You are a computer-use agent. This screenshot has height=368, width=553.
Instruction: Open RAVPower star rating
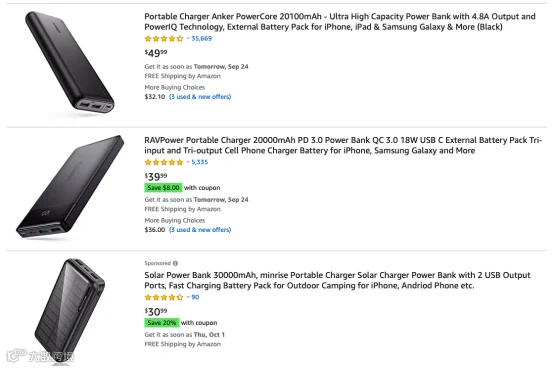164,162
